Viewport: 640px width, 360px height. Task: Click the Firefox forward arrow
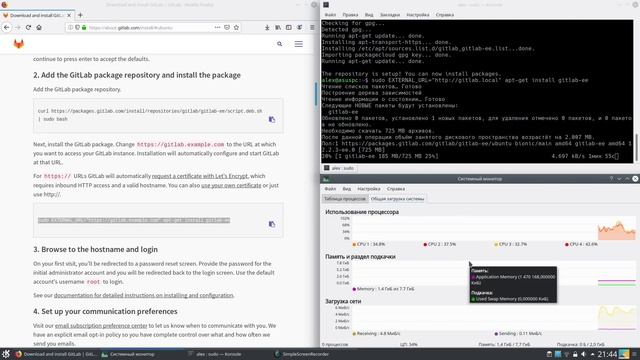pyautogui.click(x=18, y=27)
